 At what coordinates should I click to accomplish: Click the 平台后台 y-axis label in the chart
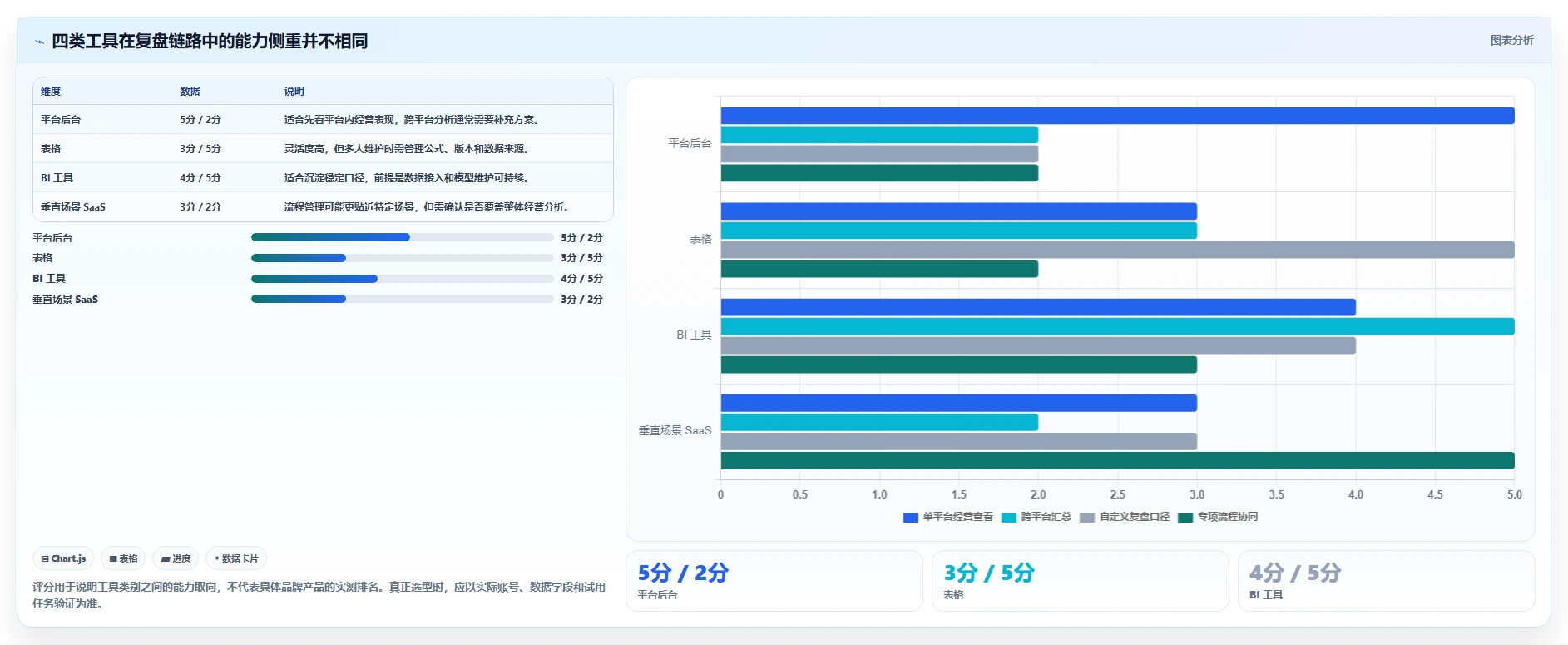pos(690,143)
